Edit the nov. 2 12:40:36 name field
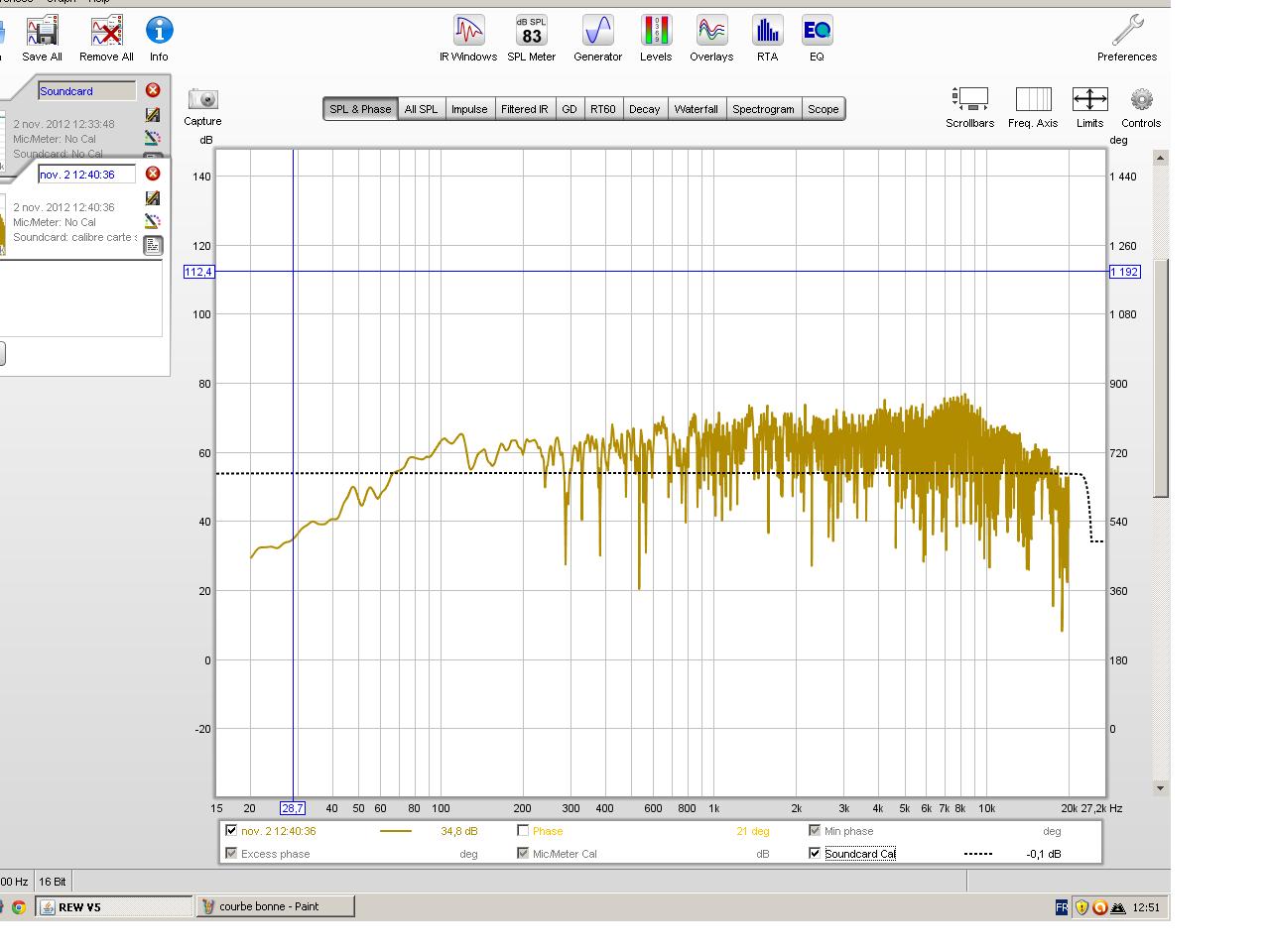Screen dimensions: 1270x952 coord(86,175)
